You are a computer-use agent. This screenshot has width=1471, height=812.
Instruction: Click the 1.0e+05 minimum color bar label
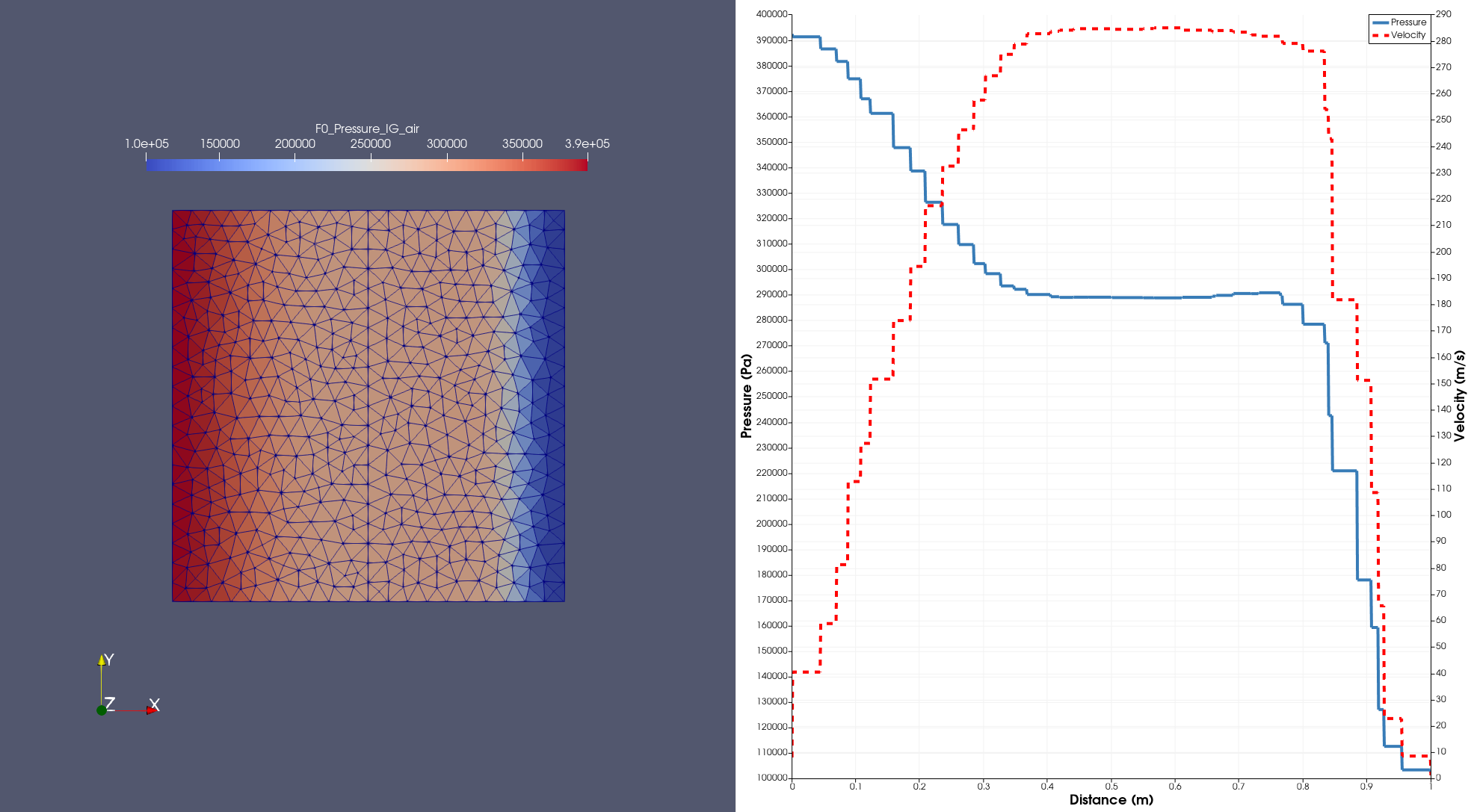point(147,143)
